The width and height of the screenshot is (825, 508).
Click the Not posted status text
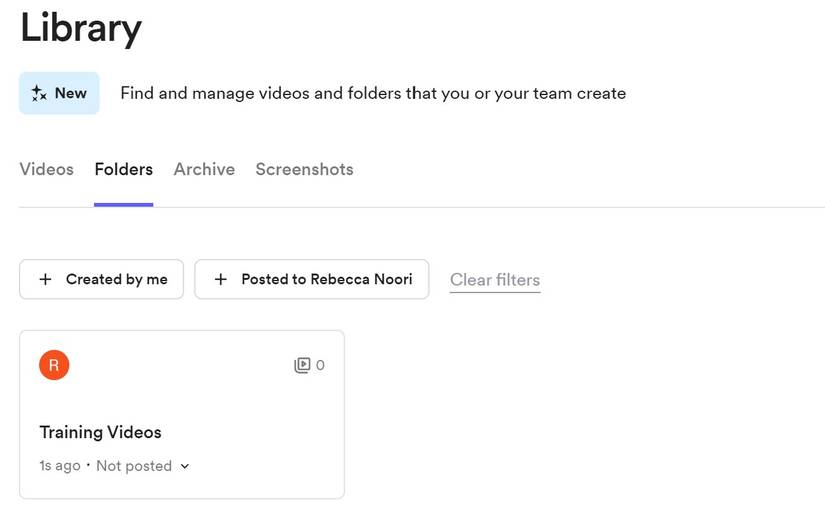[134, 466]
